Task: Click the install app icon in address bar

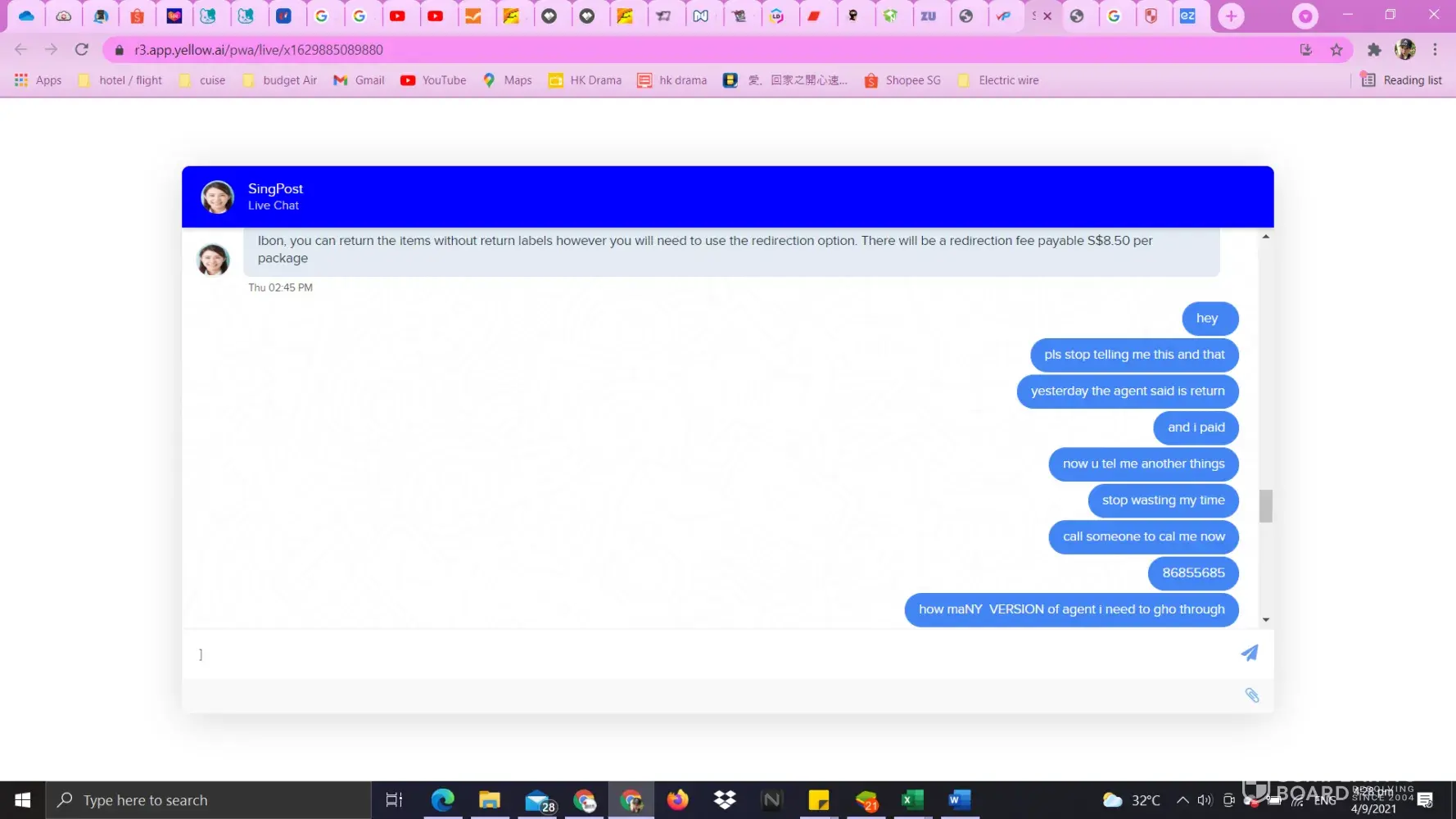Action: tap(1306, 50)
